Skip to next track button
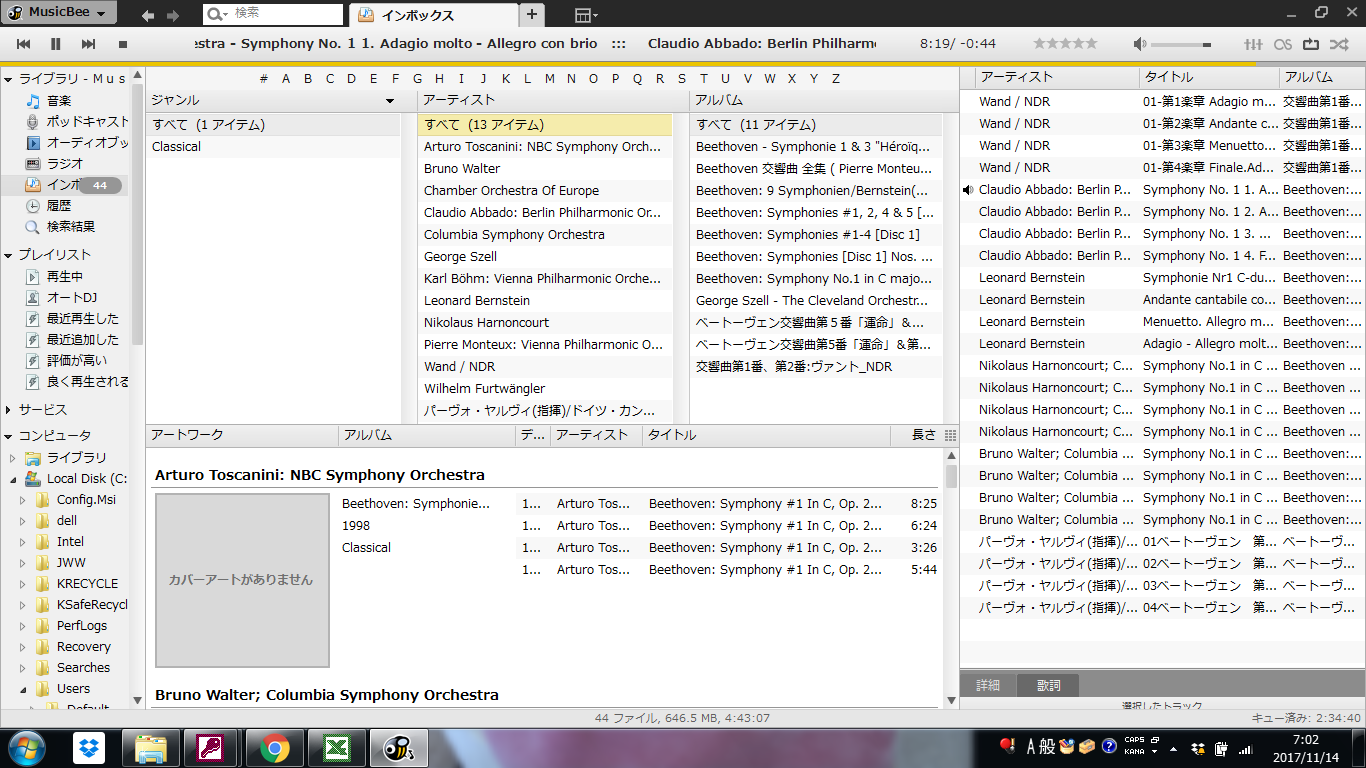Screen dimensions: 1366x768 click(89, 44)
